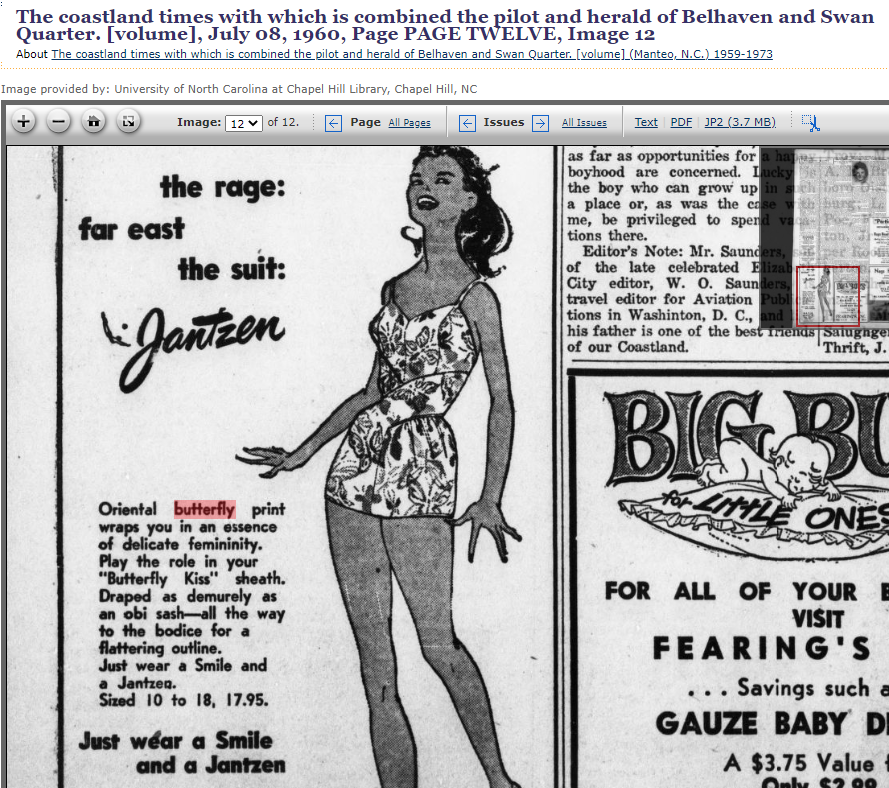Click the red navigator box in thumbnail

[x=828, y=296]
